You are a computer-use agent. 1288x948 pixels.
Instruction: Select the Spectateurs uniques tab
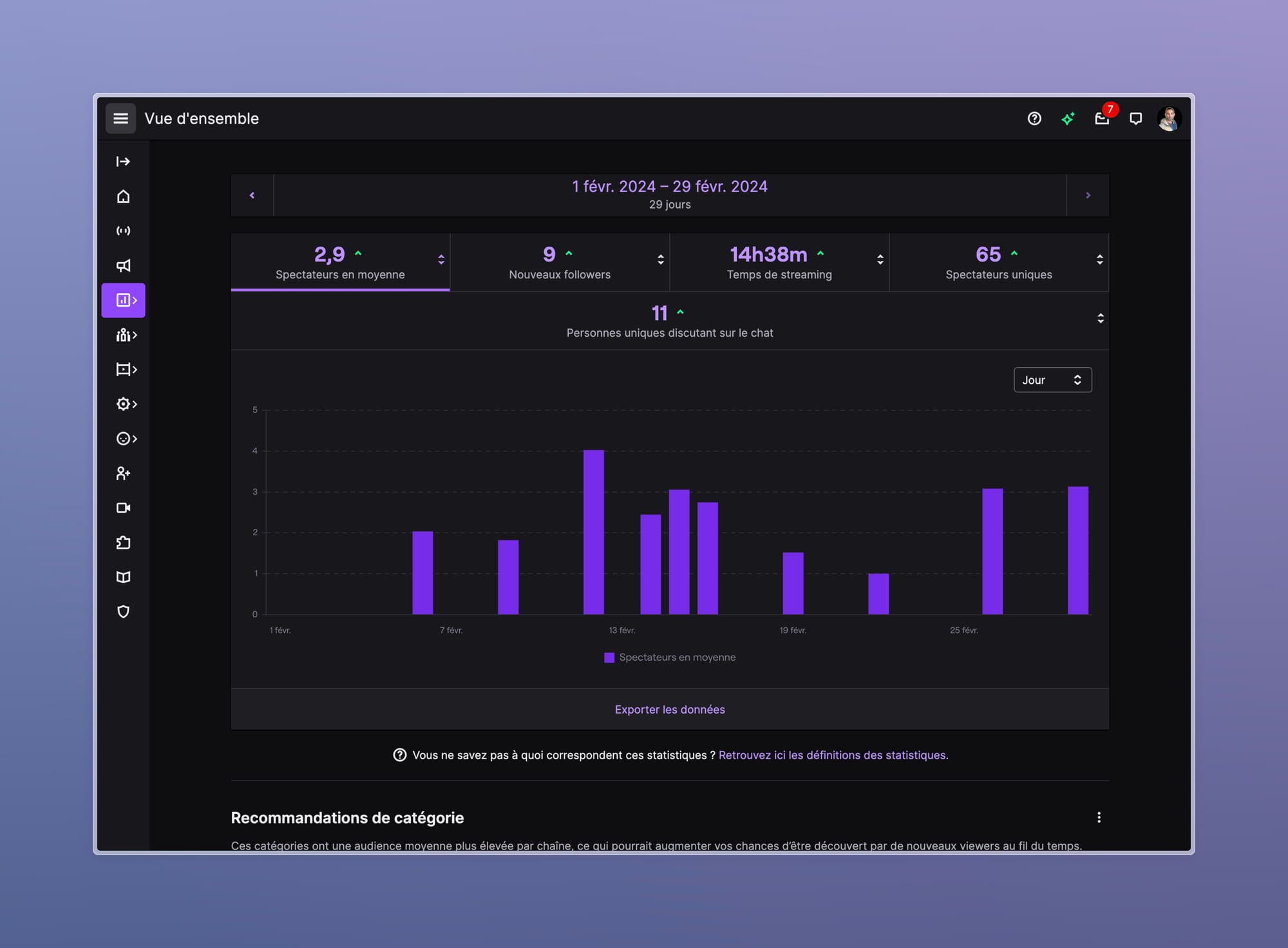pyautogui.click(x=999, y=263)
